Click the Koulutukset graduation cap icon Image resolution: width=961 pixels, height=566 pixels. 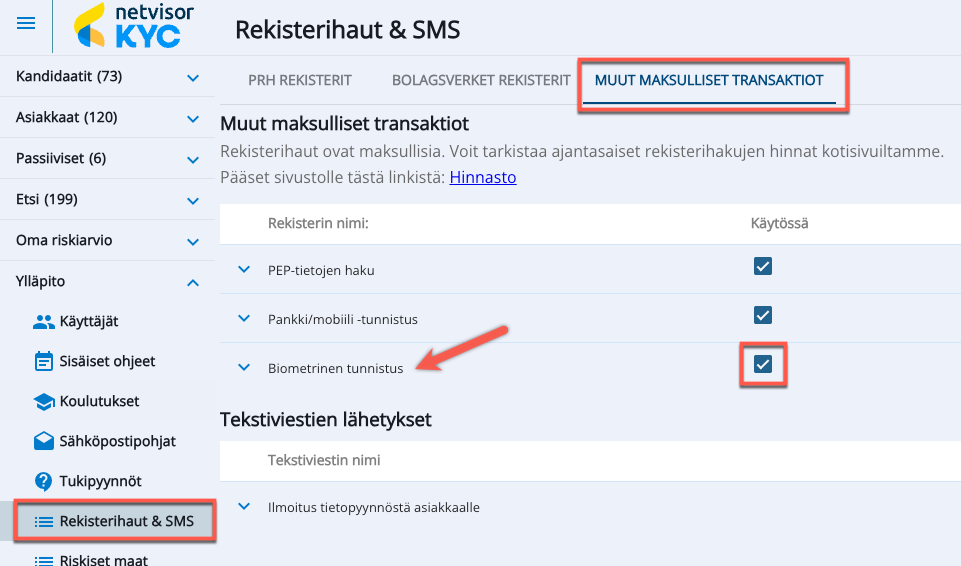point(43,401)
